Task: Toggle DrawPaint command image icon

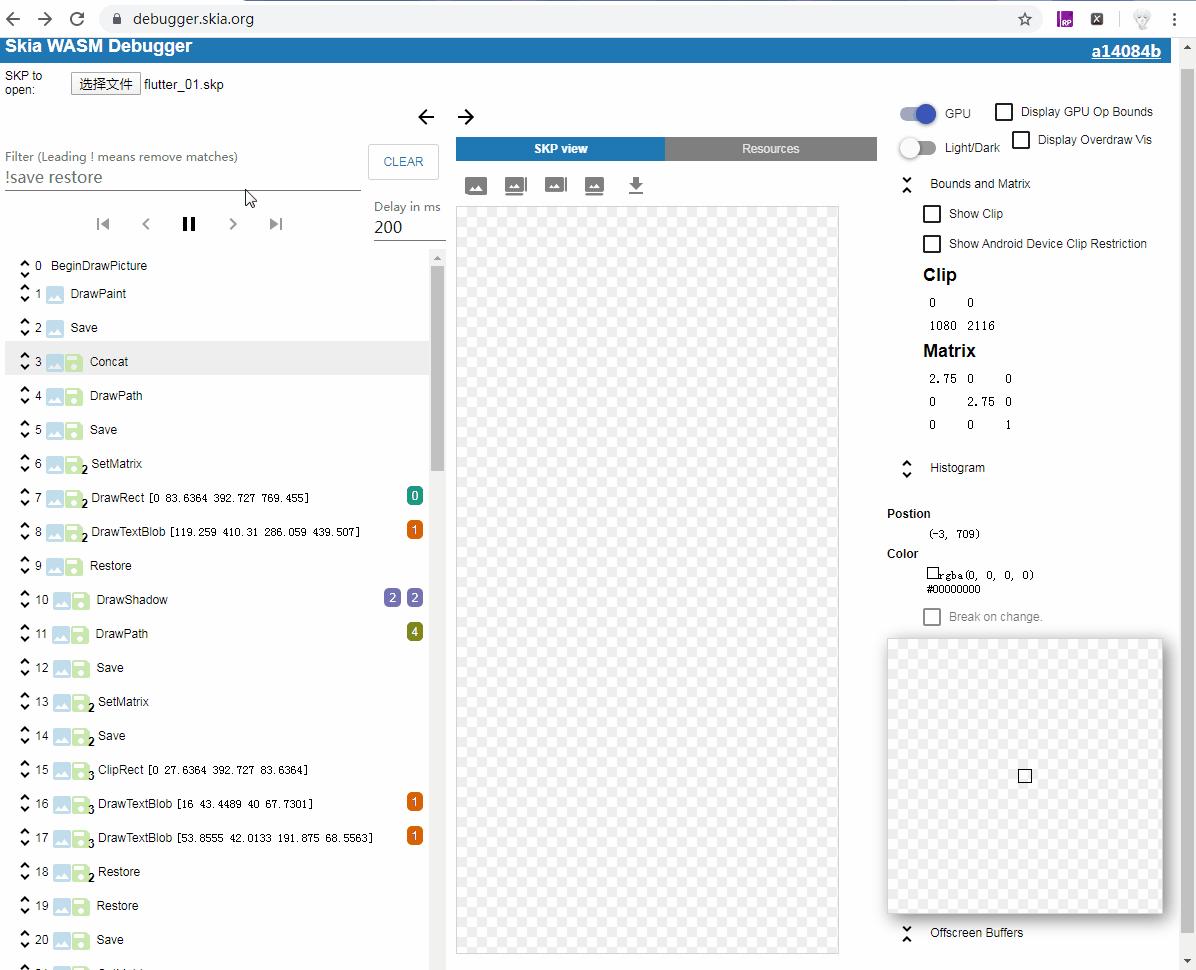Action: (55, 294)
